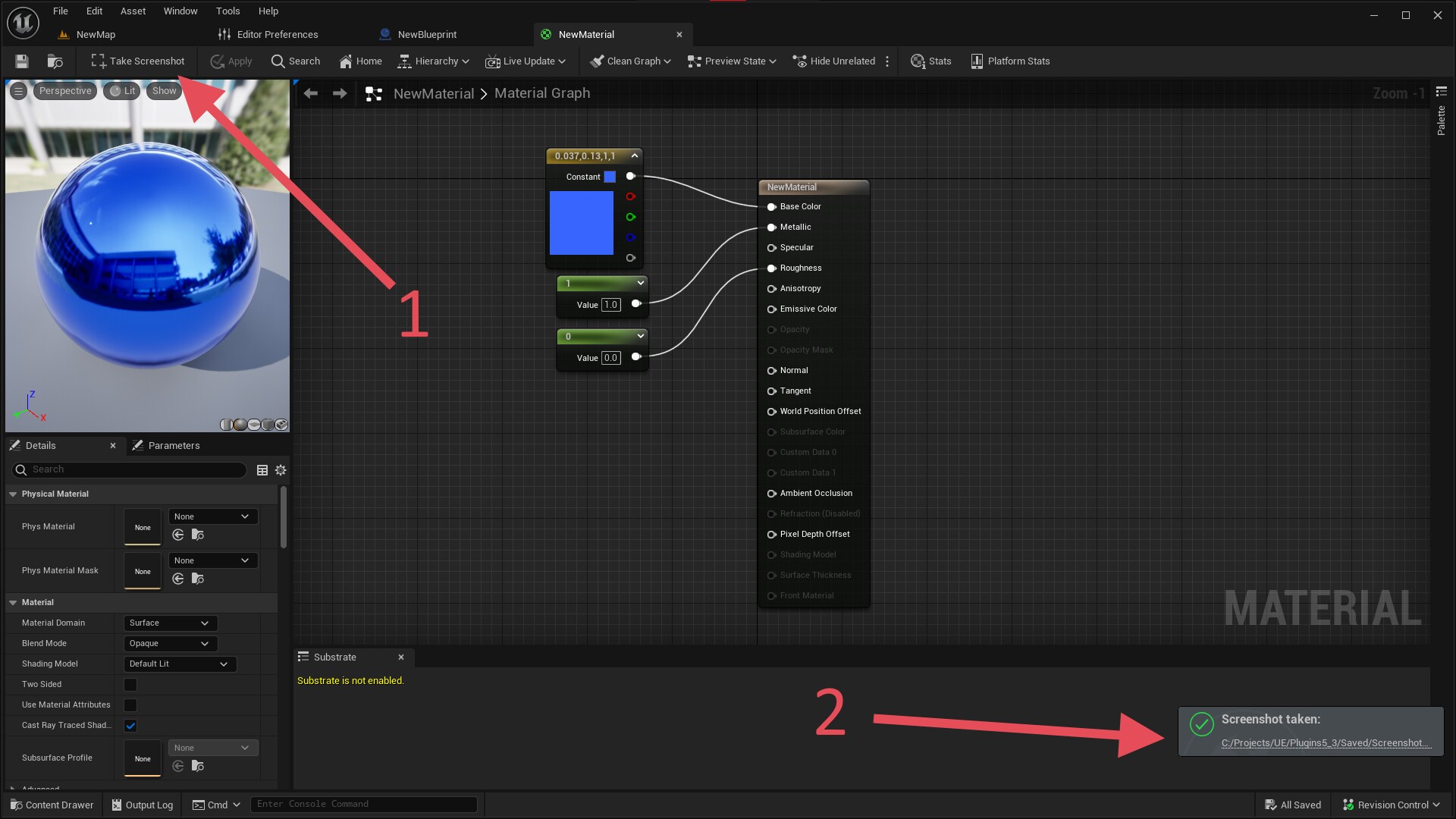The height and width of the screenshot is (819, 1456).
Task: Browse to asset in Content Browser toolbar icon
Action: (x=55, y=61)
